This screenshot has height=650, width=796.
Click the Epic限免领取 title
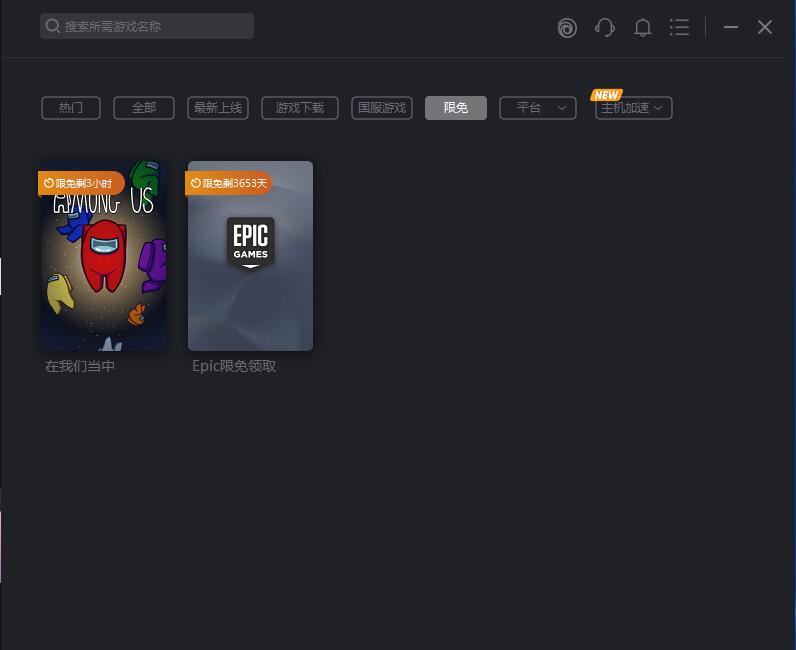tap(234, 366)
